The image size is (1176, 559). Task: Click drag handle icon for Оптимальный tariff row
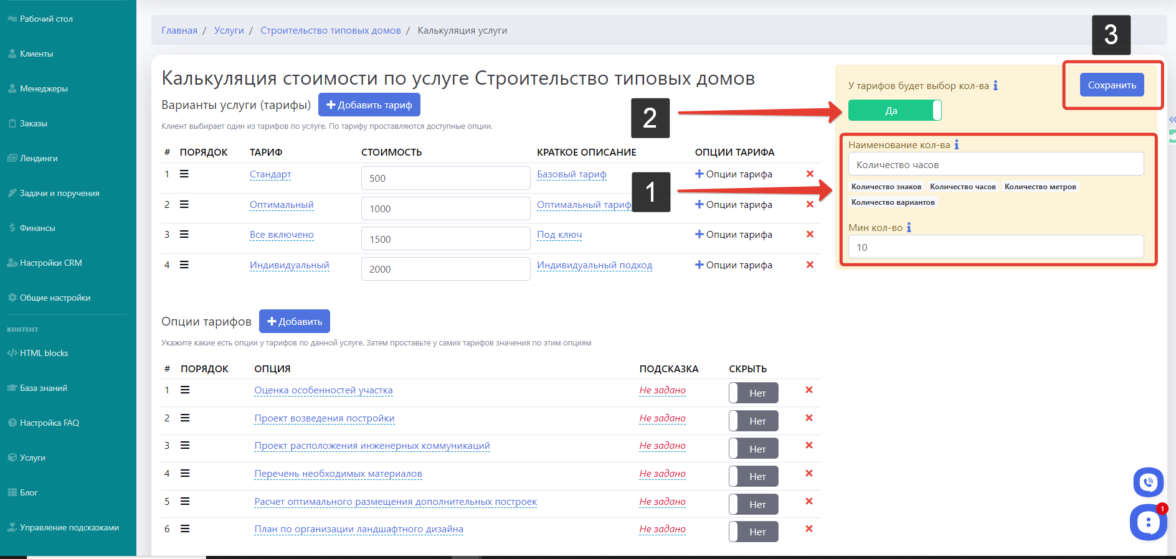(x=184, y=204)
